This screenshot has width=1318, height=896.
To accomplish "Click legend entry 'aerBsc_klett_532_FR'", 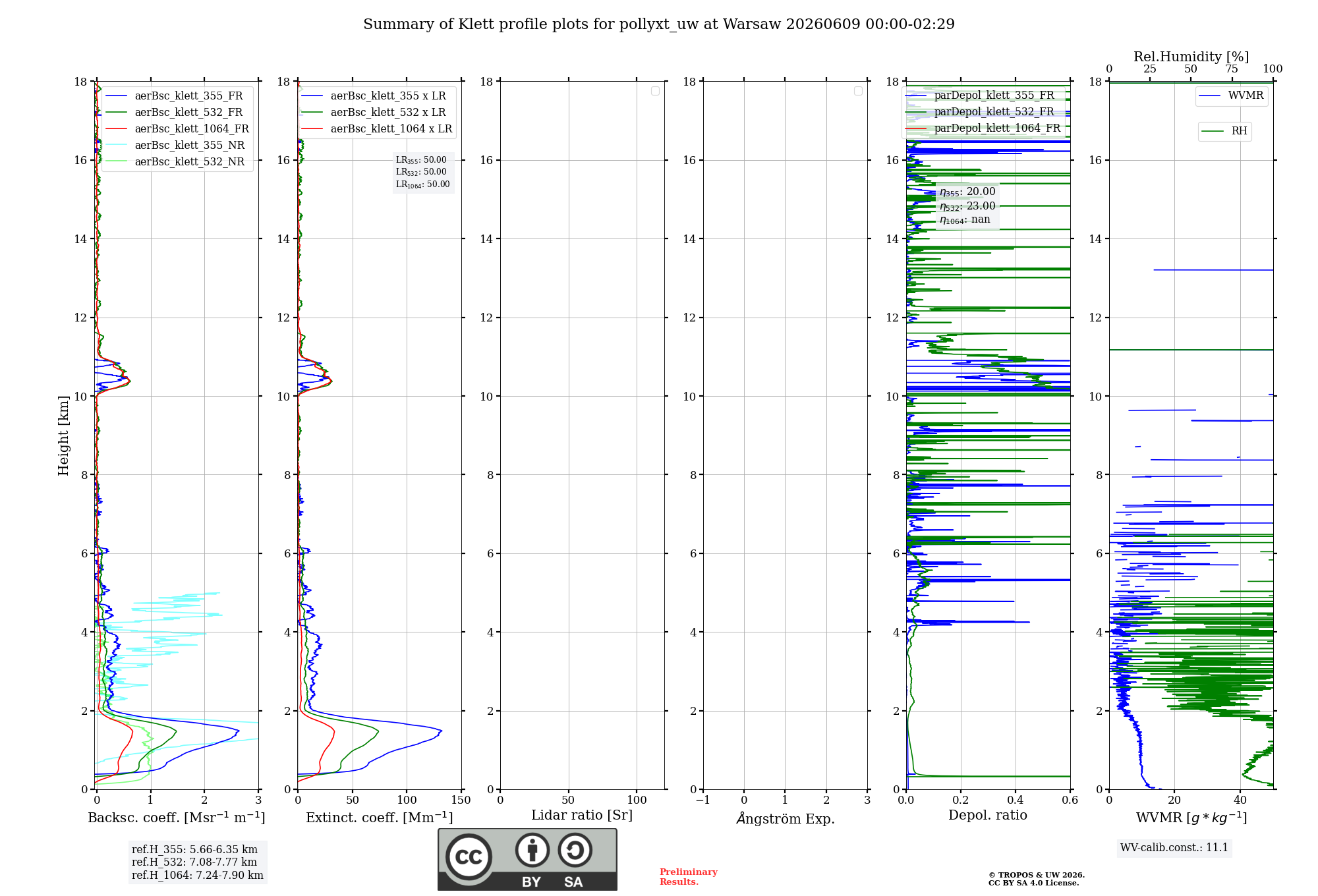I will point(188,113).
